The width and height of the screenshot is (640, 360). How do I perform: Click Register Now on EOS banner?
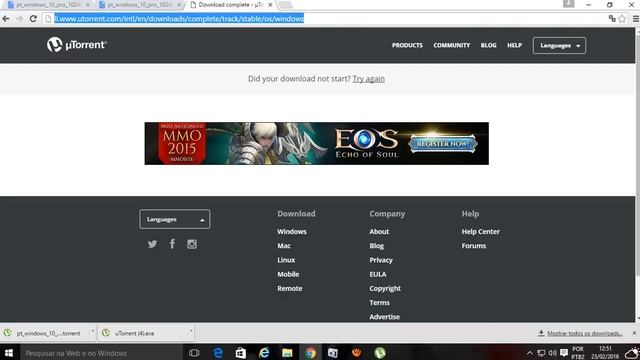tap(443, 144)
